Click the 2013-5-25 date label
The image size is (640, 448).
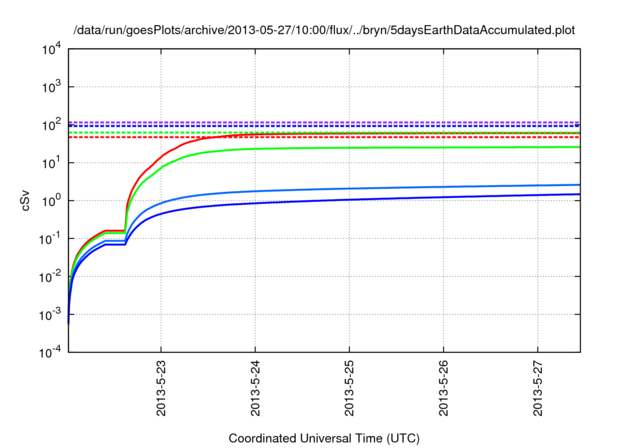click(349, 388)
